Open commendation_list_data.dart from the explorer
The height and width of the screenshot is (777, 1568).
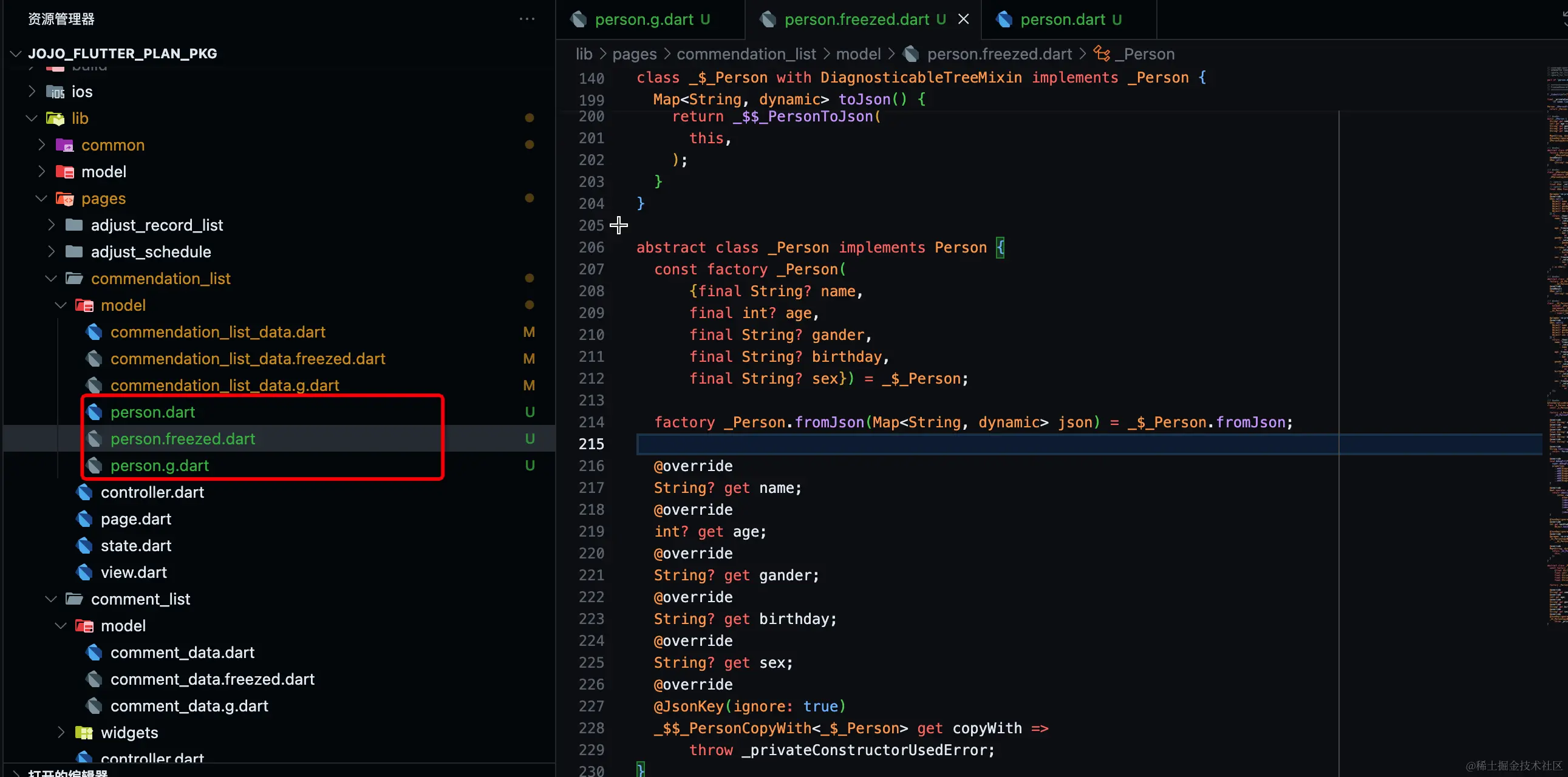[218, 332]
